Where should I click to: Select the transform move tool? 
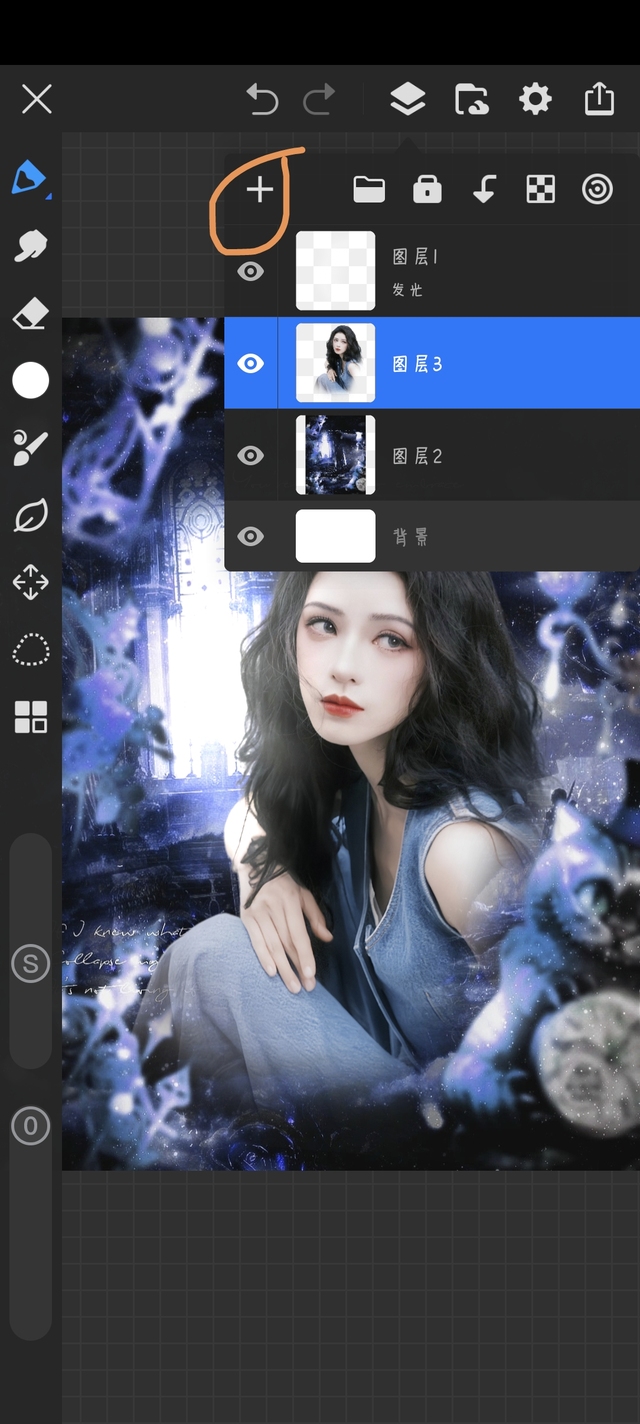(30, 582)
